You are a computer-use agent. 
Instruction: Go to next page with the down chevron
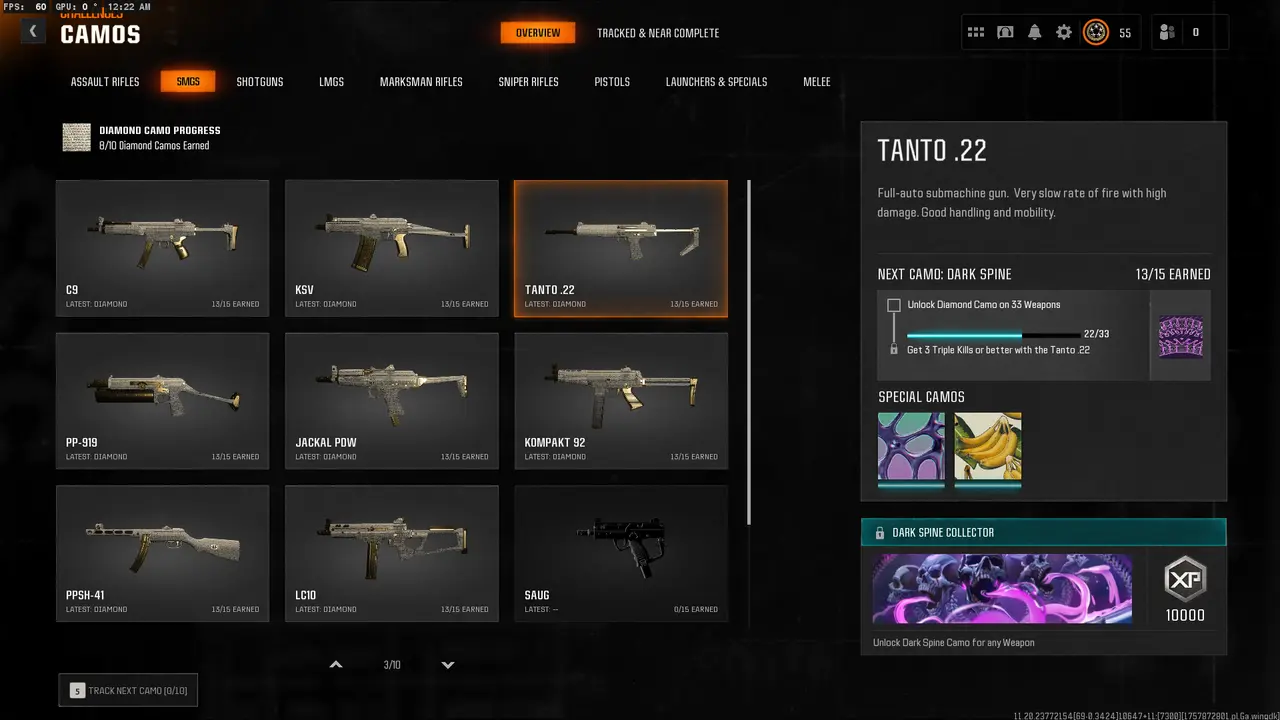click(448, 665)
